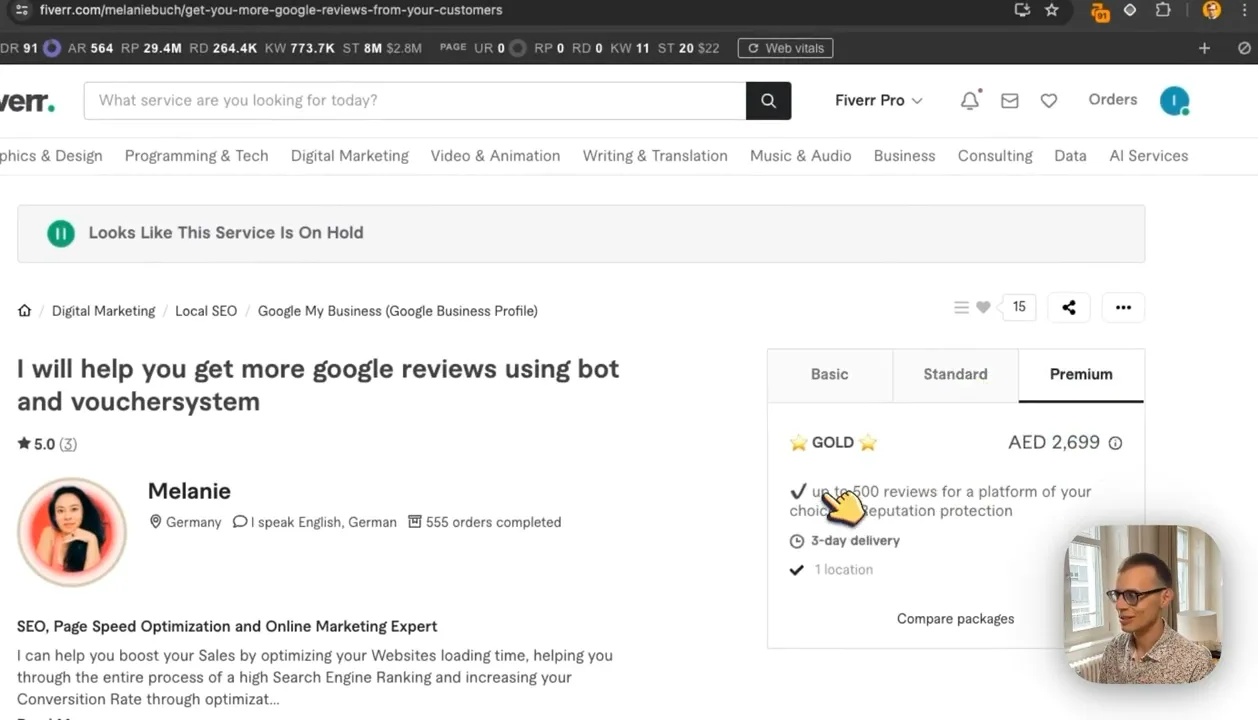Click the browser address bar URL
The image size is (1258, 720).
(271, 10)
